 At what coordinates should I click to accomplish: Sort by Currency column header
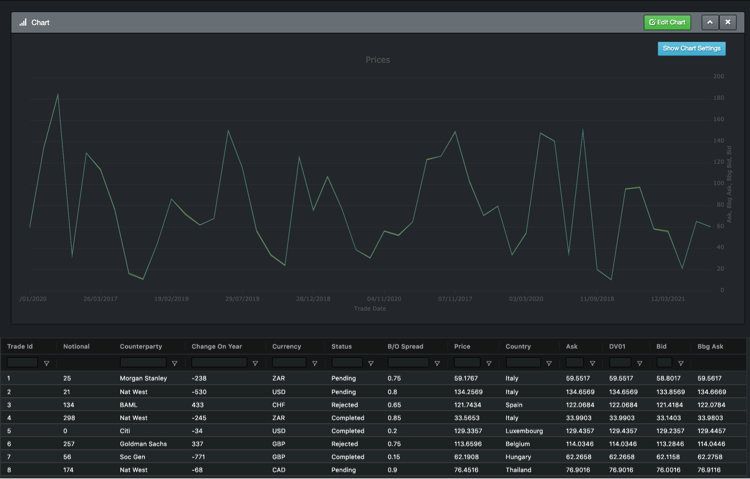pos(287,346)
